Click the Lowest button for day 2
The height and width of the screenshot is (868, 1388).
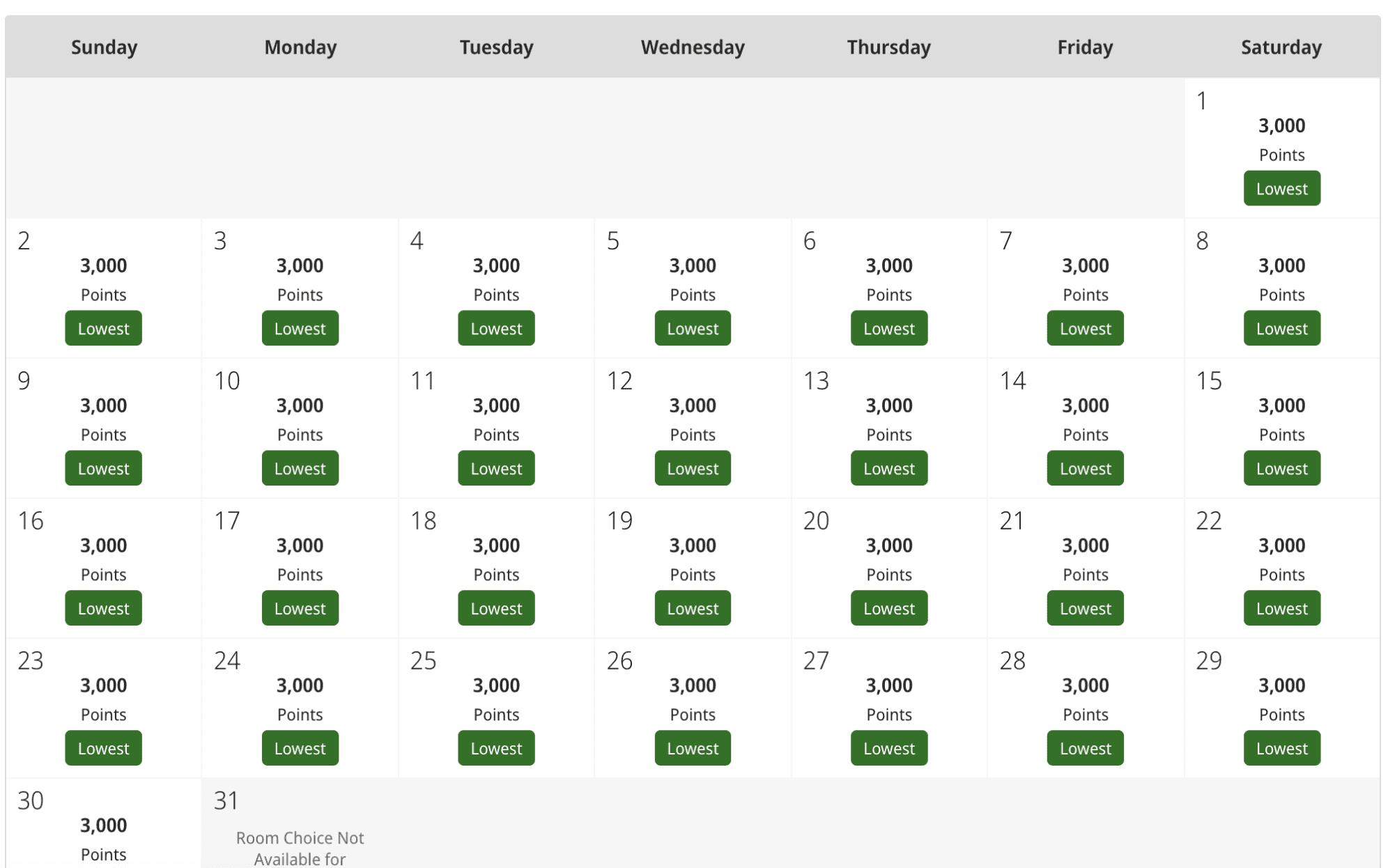coord(103,328)
